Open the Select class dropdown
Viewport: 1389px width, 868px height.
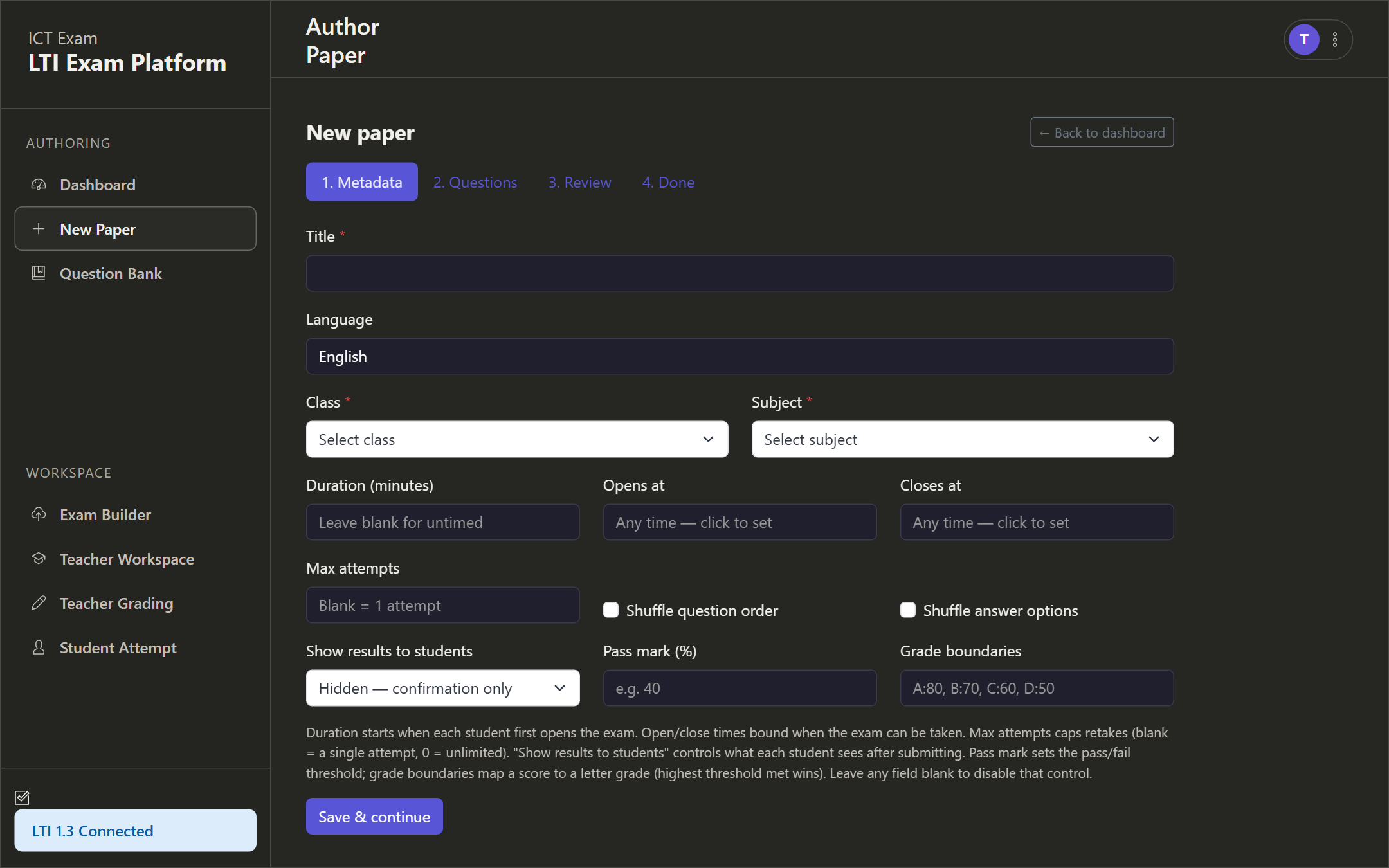point(517,439)
